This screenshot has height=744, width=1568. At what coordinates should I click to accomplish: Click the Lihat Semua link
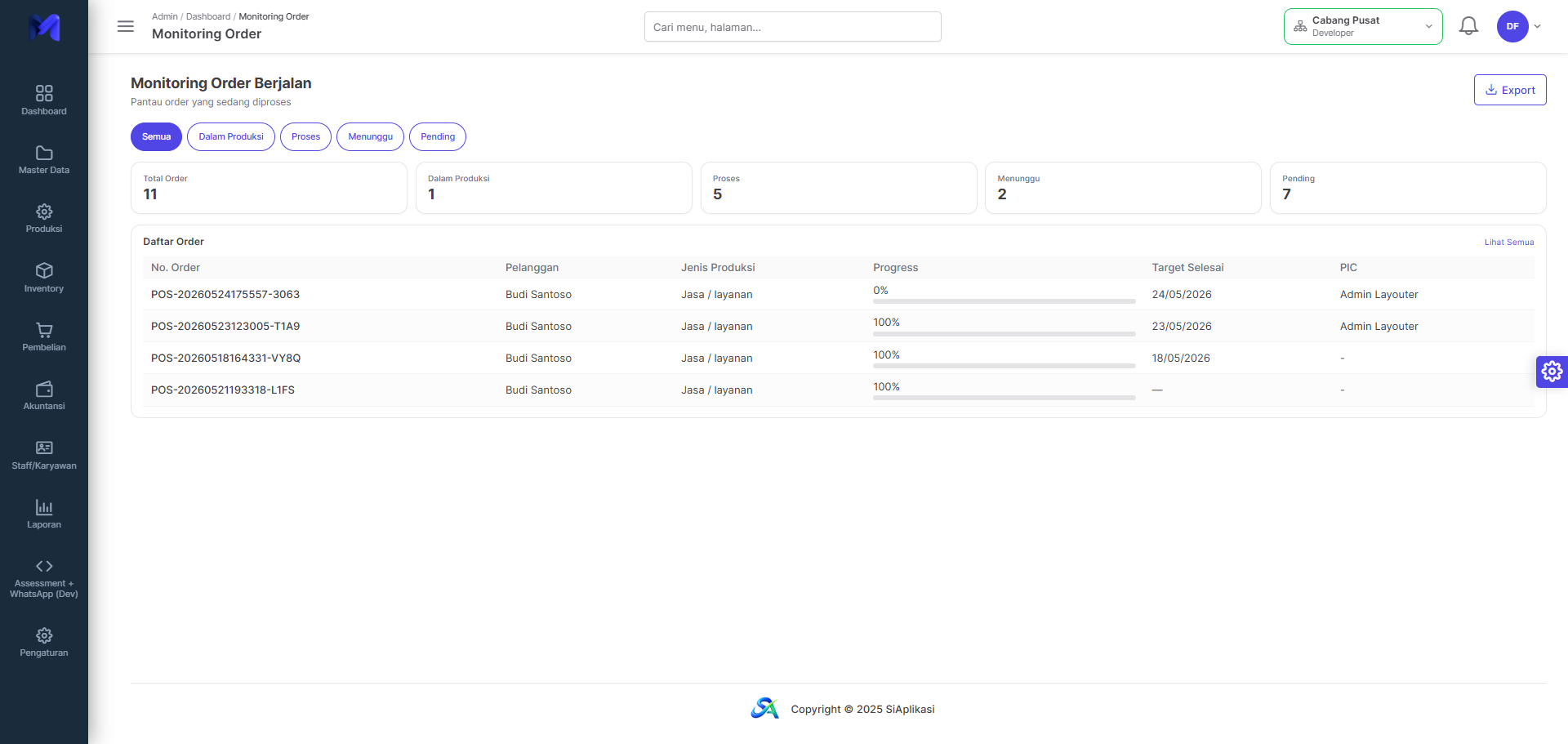click(x=1509, y=242)
